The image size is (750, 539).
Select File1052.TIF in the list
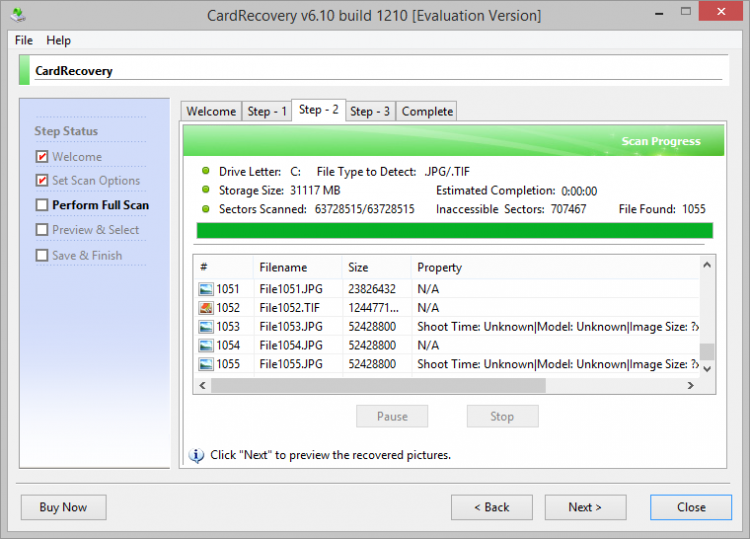(289, 308)
